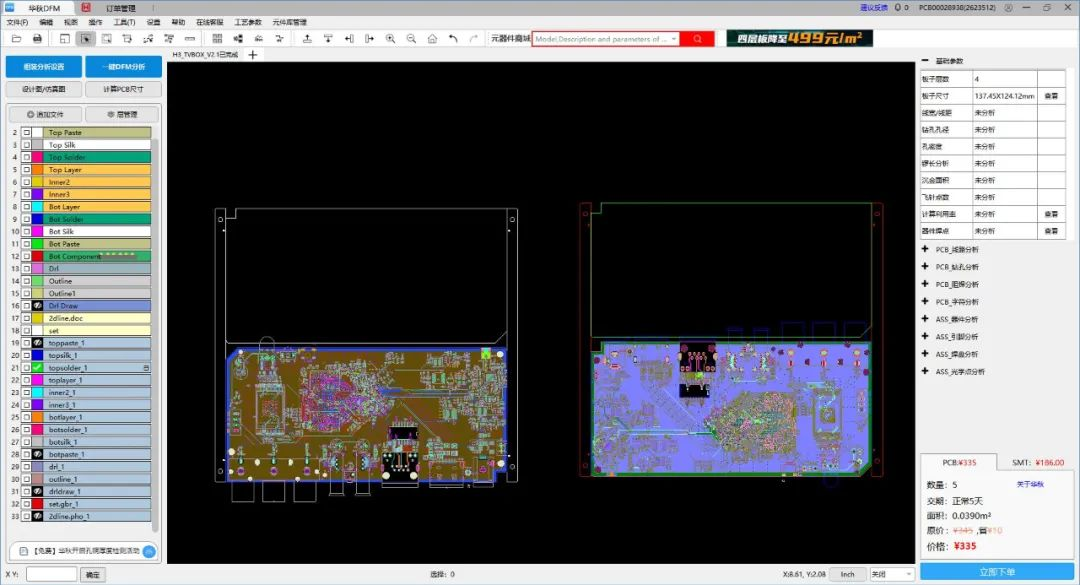Select the zoom out tool

[411, 39]
